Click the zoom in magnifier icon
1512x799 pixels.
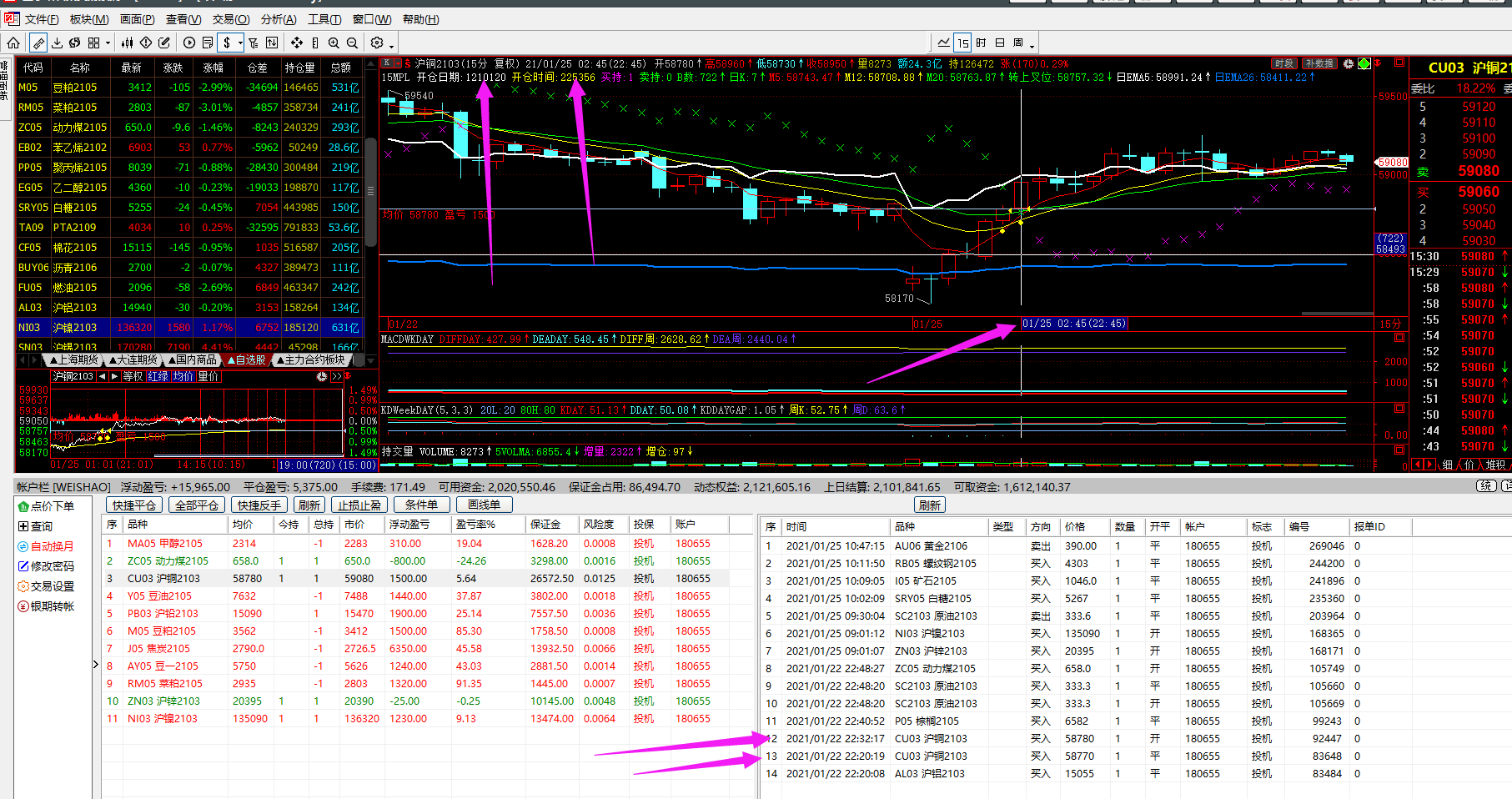click(334, 43)
